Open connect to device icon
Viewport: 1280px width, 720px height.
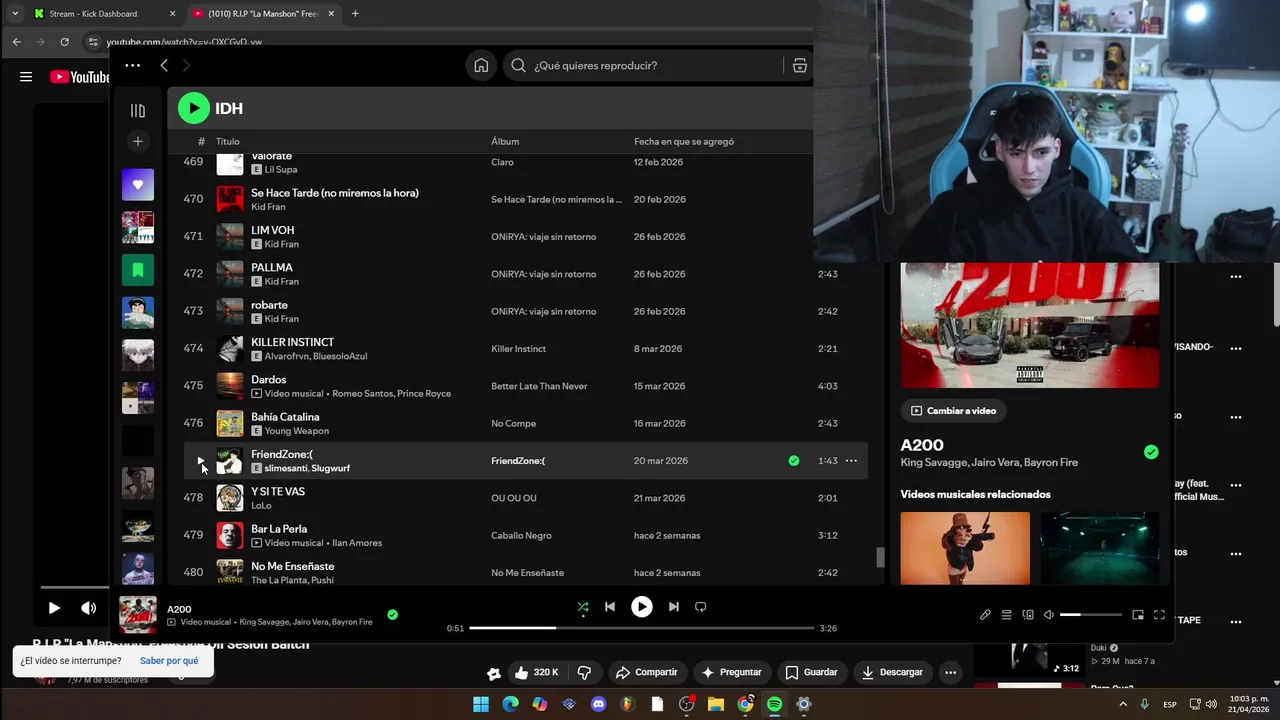(x=1028, y=615)
